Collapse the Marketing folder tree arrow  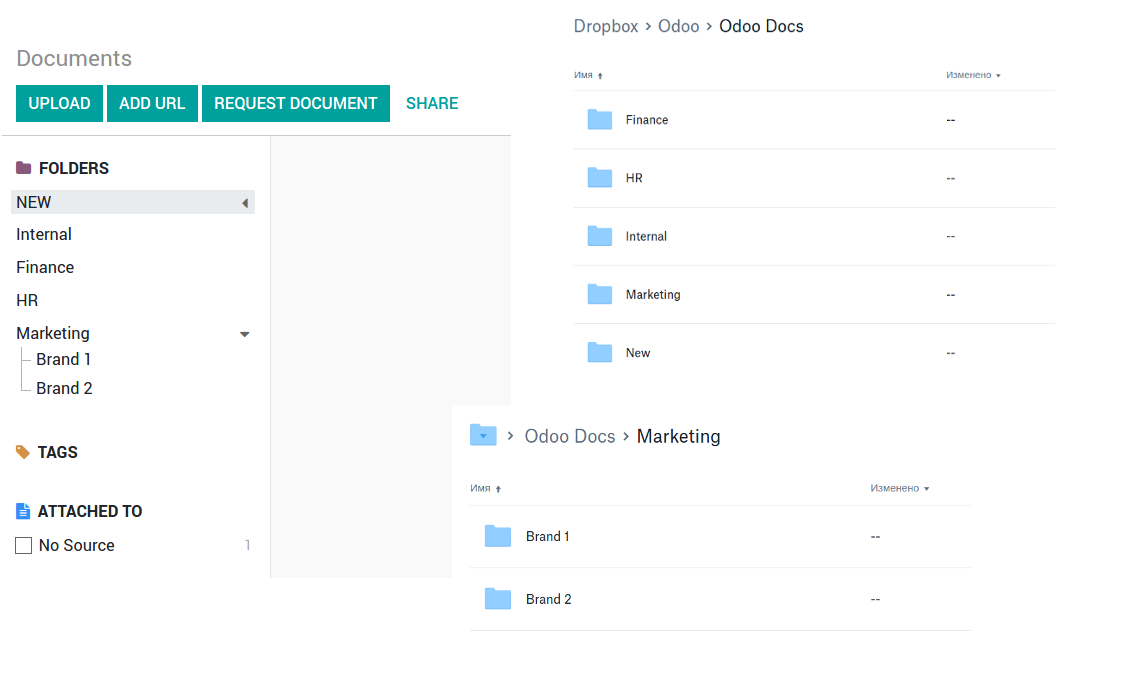coord(245,334)
